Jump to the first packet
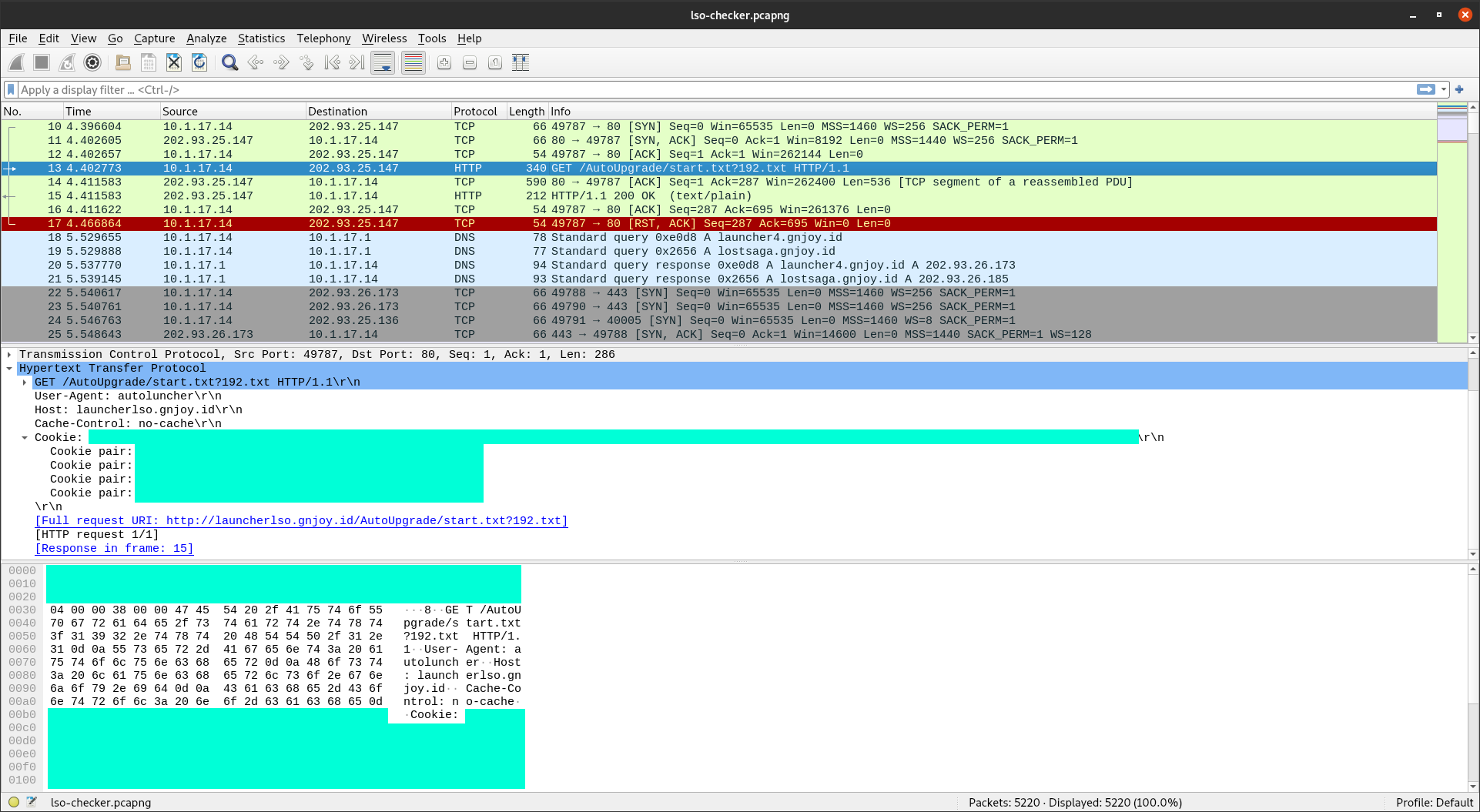 coord(332,63)
